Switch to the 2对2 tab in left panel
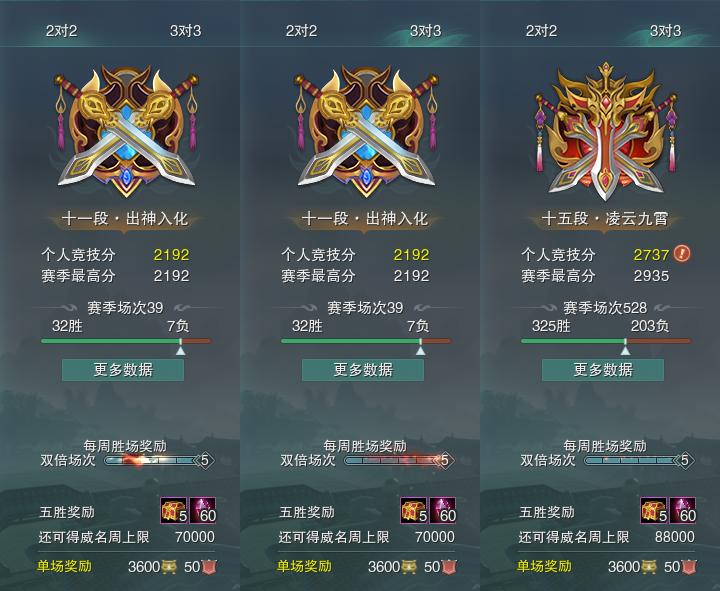720x591 pixels. coord(62,31)
